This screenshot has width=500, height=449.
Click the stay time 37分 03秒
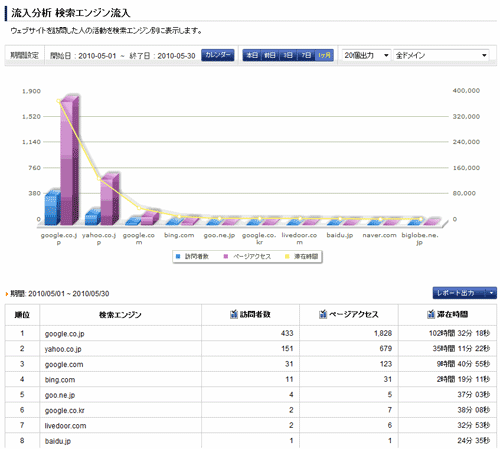point(474,394)
